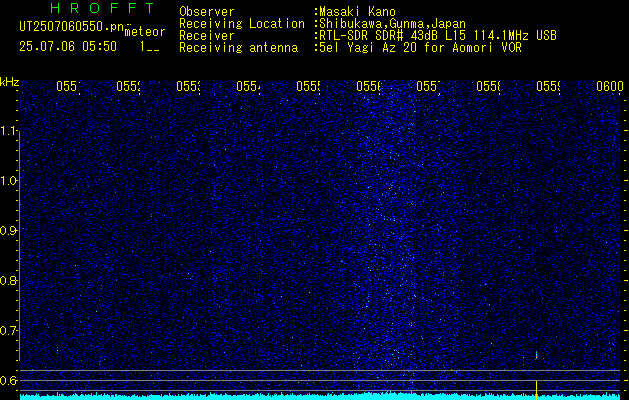This screenshot has height=400, width=629.
Task: Click the 'meteor' label
Action: click(145, 32)
